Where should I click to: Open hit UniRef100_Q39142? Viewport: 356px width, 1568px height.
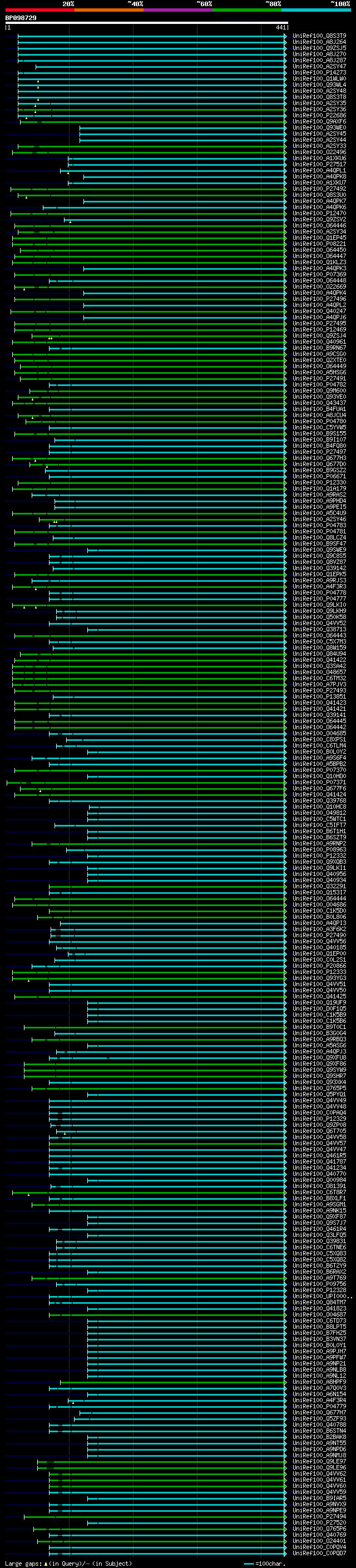[x=319, y=568]
